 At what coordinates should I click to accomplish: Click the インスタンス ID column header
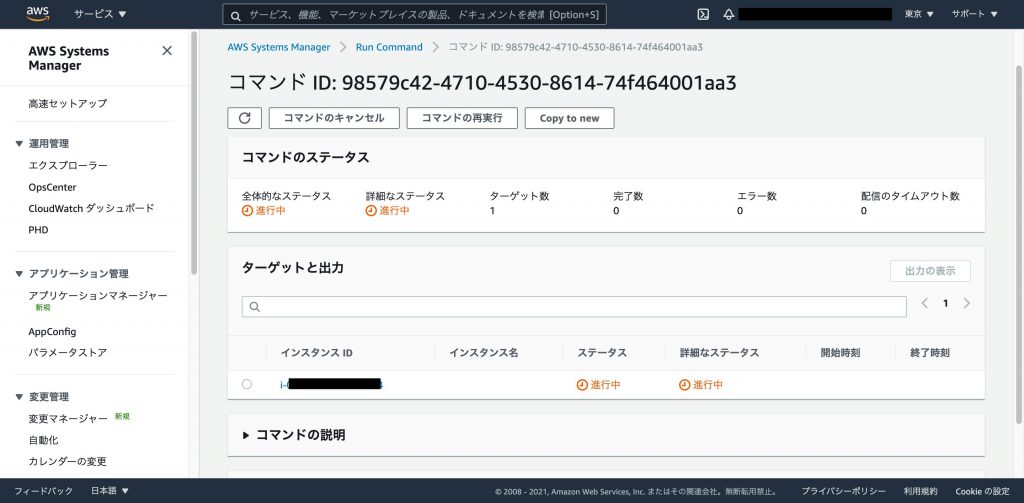[317, 353]
